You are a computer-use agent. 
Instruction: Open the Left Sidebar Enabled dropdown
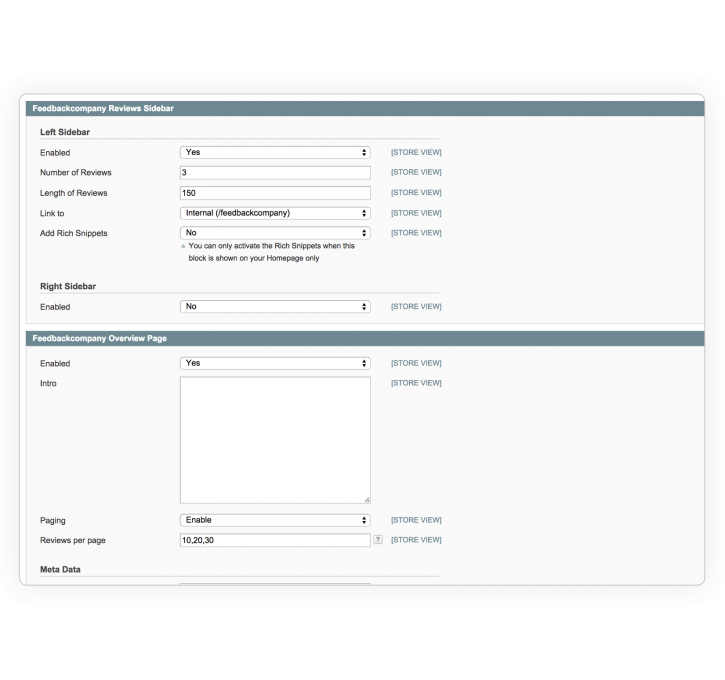pos(275,153)
